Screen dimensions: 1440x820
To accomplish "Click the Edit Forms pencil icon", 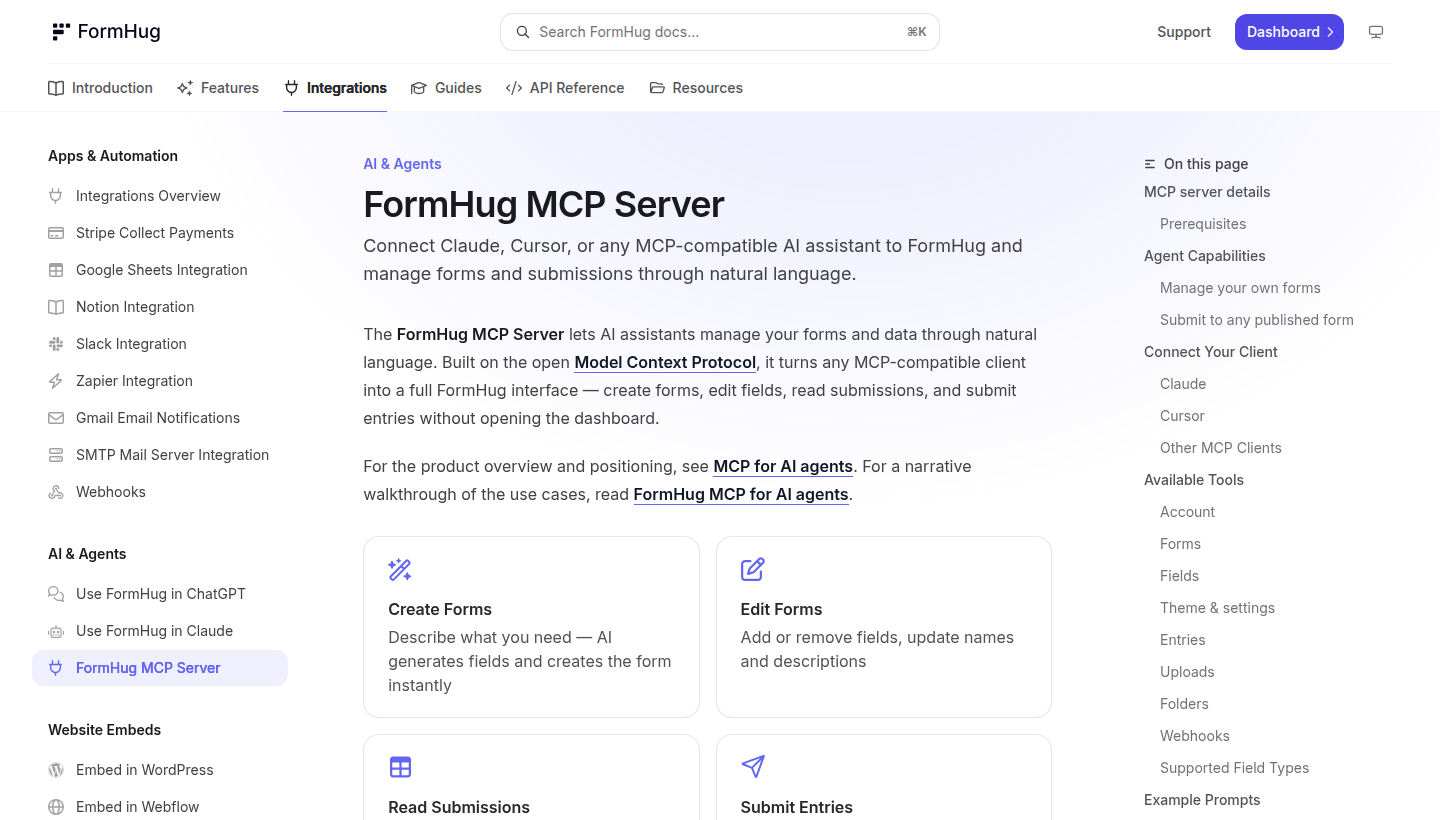I will (x=753, y=570).
